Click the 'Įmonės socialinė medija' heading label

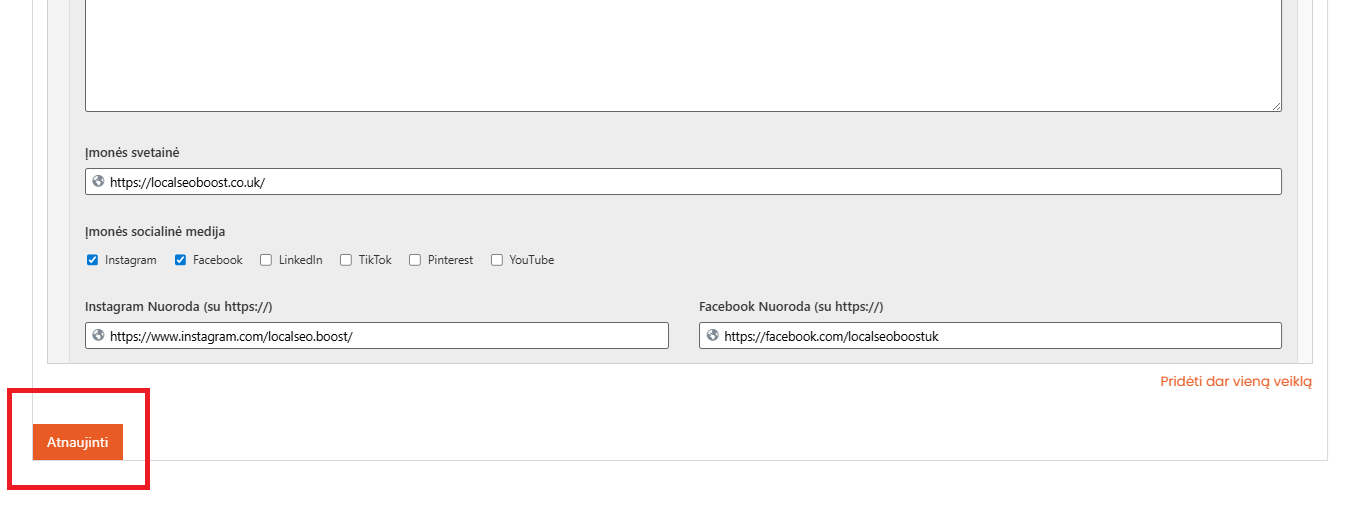tap(155, 232)
